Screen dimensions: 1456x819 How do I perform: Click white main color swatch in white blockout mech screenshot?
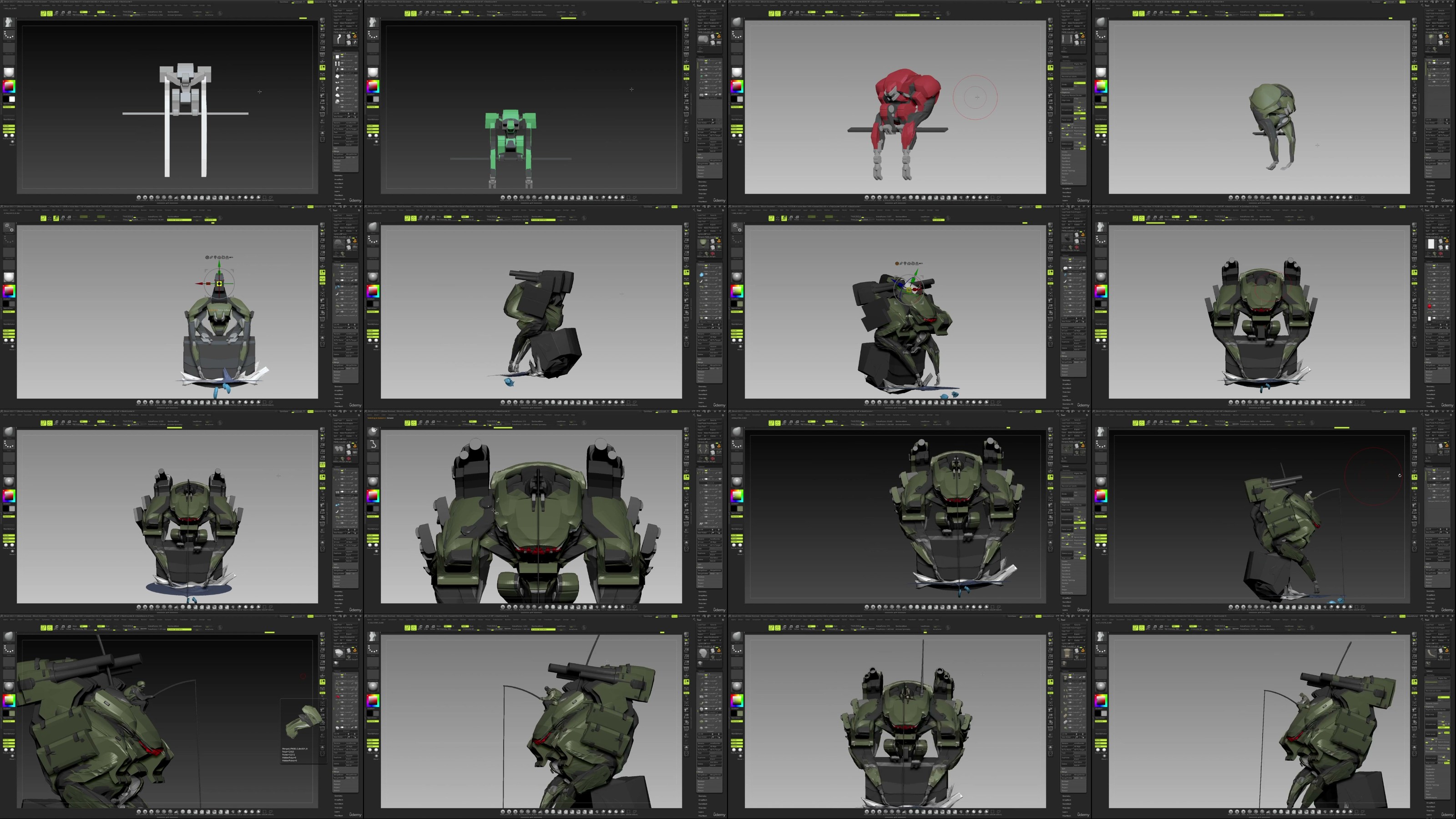click(12, 99)
